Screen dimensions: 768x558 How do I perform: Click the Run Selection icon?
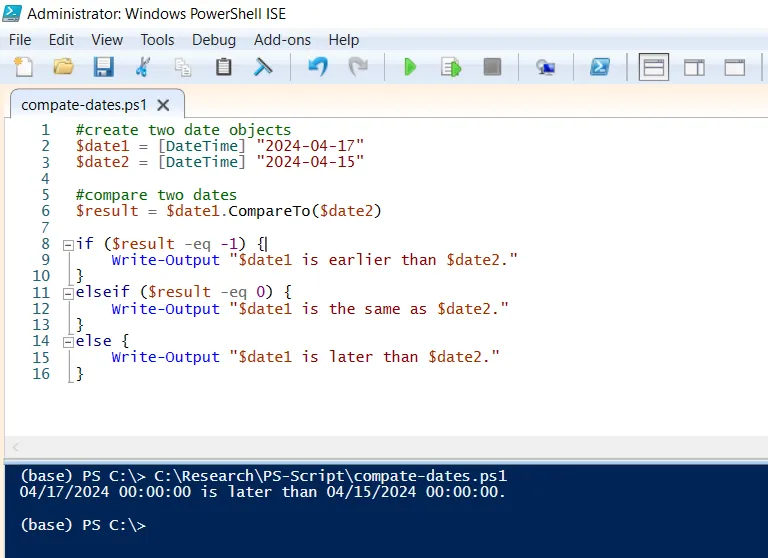click(452, 67)
